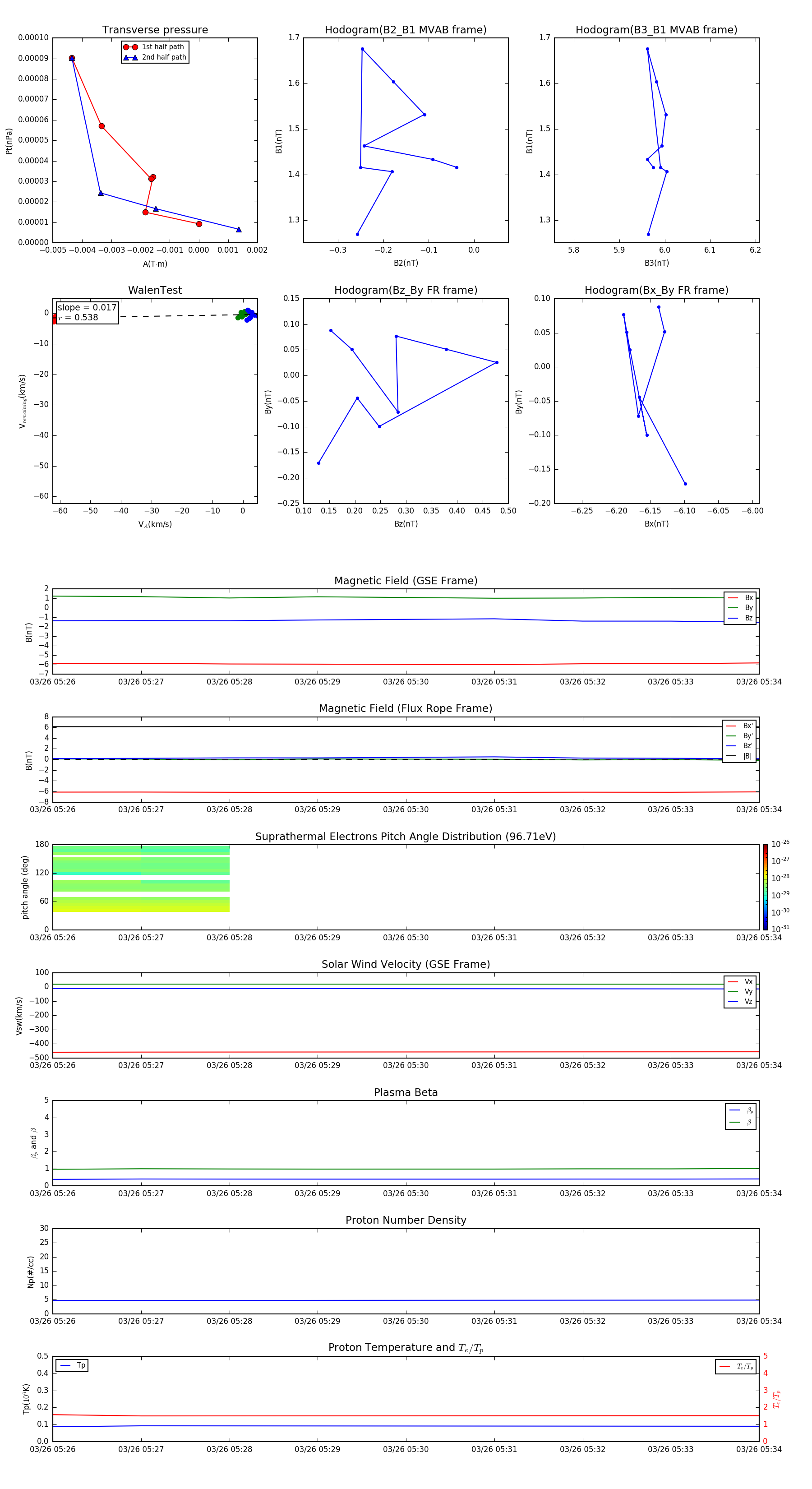Click the 'Transverse pressure' plot title
This screenshot has height=1489, width=812.
coord(155,29)
